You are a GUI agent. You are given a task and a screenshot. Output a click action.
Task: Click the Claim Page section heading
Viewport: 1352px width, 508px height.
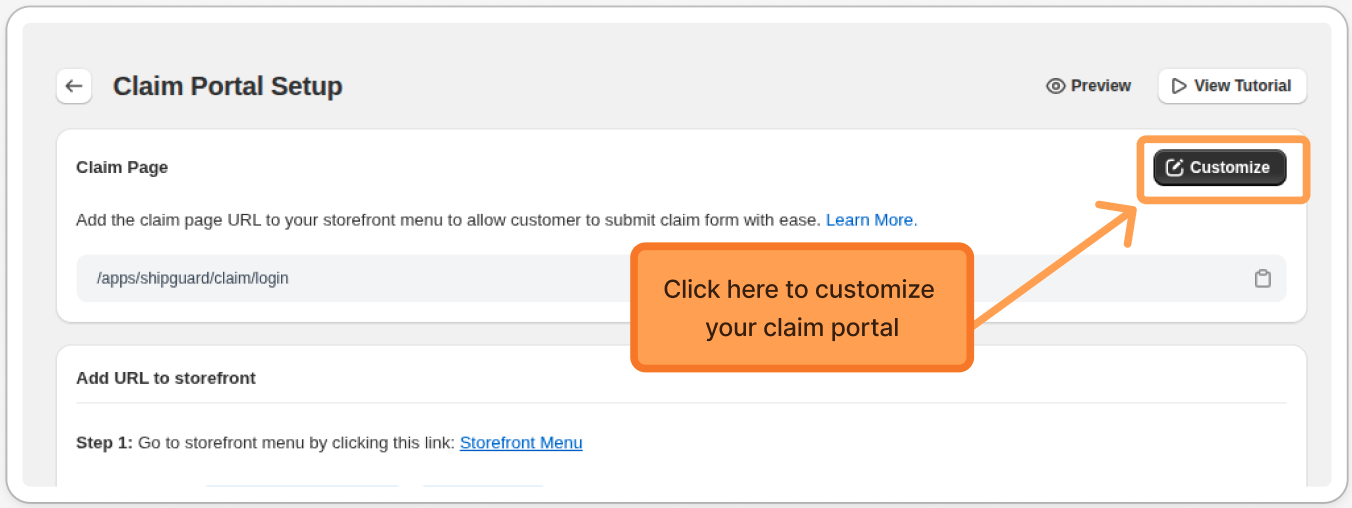pyautogui.click(x=122, y=167)
